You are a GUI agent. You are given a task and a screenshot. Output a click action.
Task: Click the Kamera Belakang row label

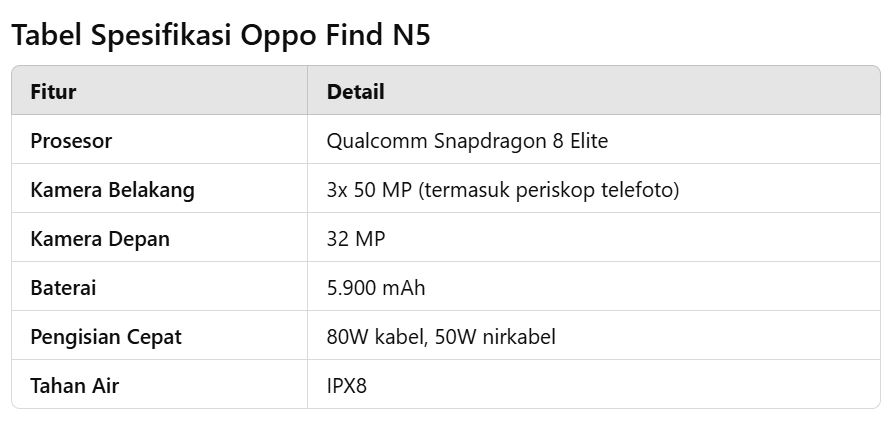112,190
